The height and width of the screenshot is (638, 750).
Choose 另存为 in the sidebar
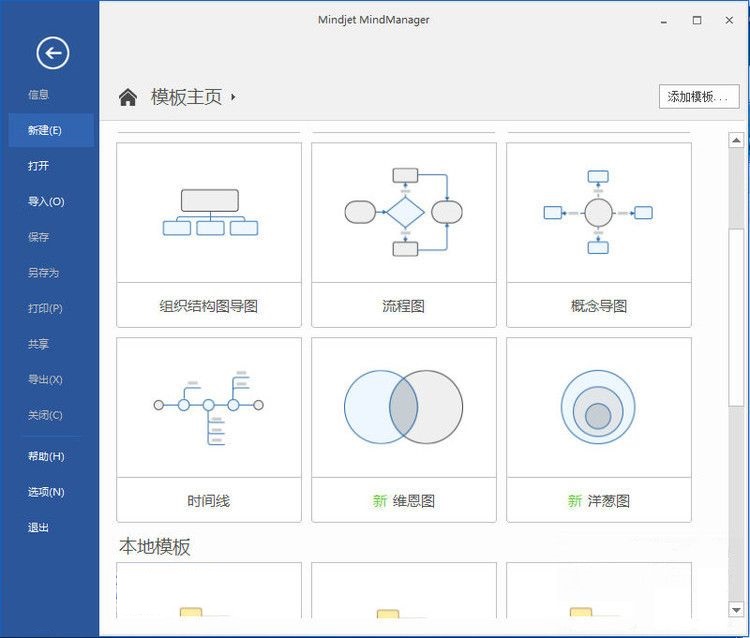pyautogui.click(x=43, y=273)
